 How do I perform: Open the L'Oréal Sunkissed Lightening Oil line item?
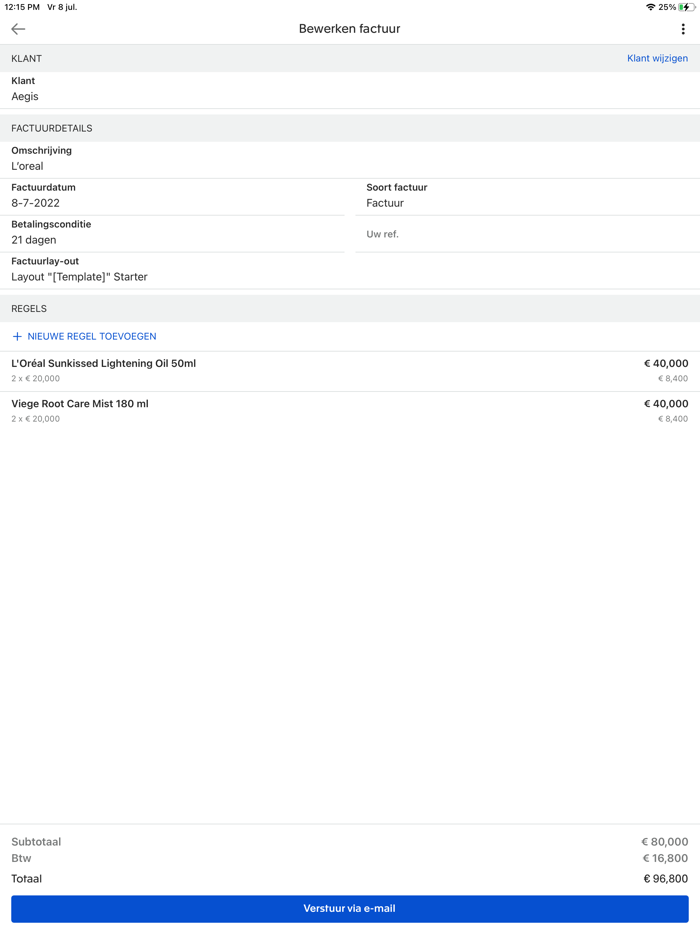pyautogui.click(x=350, y=370)
